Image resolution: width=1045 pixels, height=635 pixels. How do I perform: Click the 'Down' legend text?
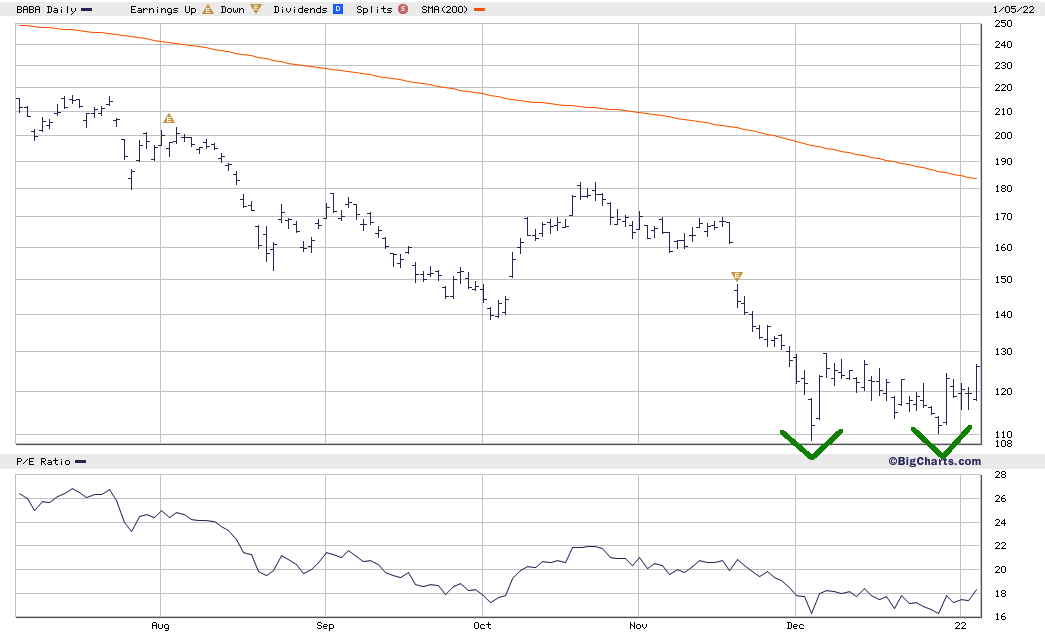pos(233,9)
